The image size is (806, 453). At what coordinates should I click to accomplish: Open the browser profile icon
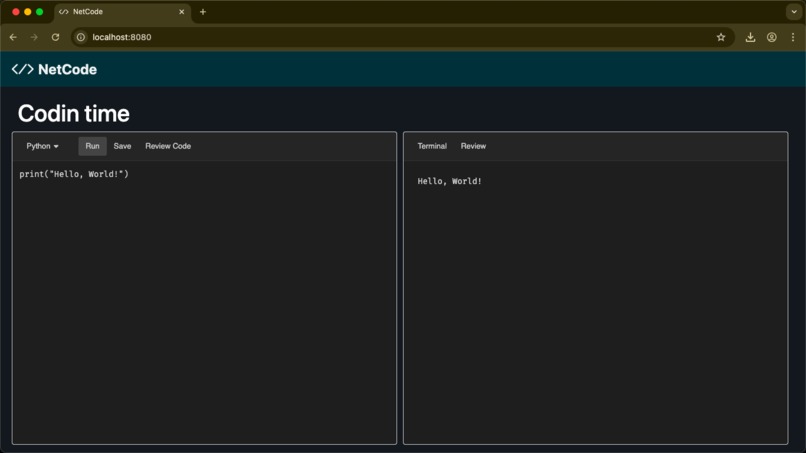(772, 37)
